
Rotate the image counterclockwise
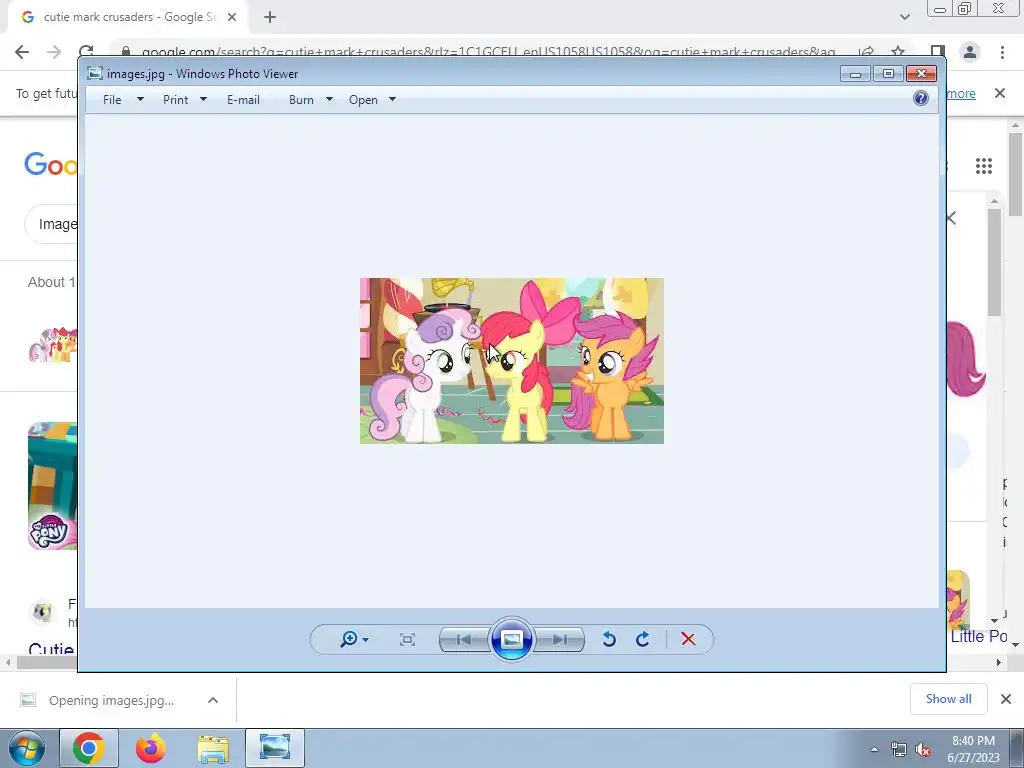609,639
